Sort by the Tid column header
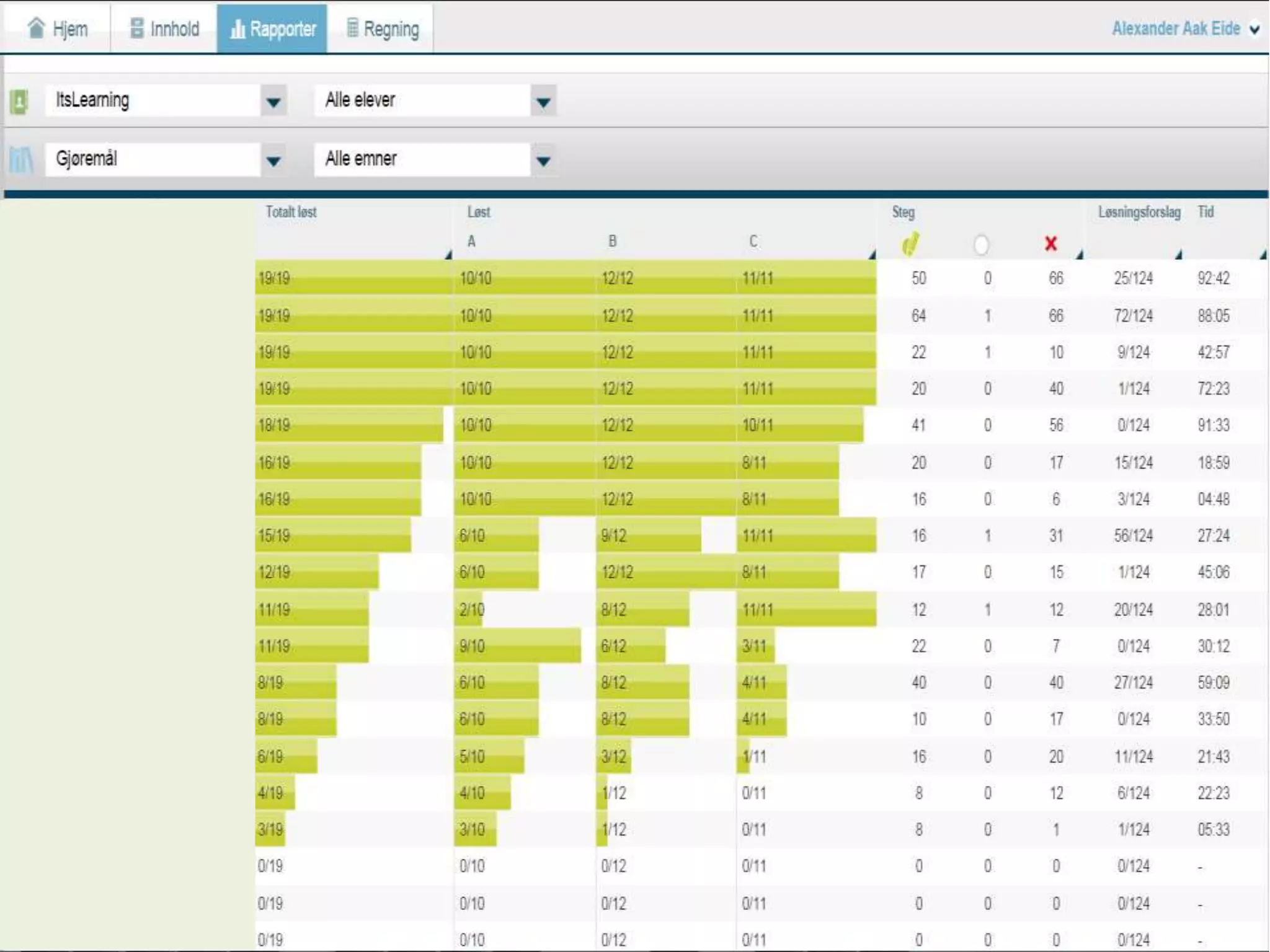This screenshot has width=1270, height=952. pyautogui.click(x=1206, y=212)
